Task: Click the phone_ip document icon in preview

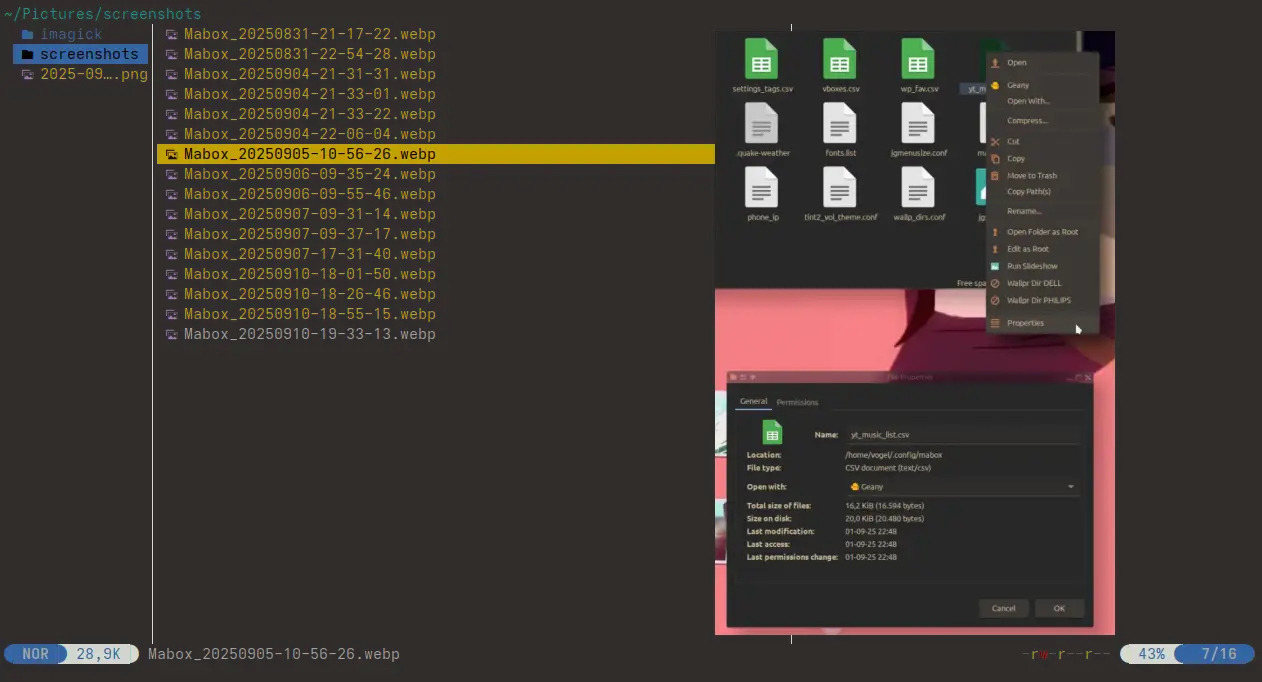Action: tap(761, 187)
